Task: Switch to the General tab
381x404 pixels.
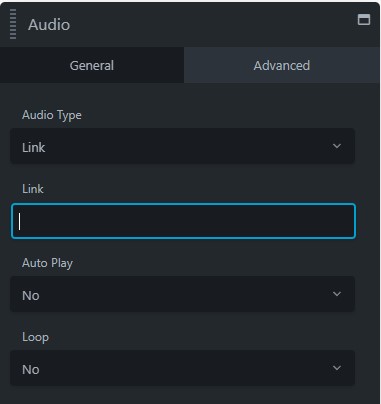Action: (x=92, y=65)
